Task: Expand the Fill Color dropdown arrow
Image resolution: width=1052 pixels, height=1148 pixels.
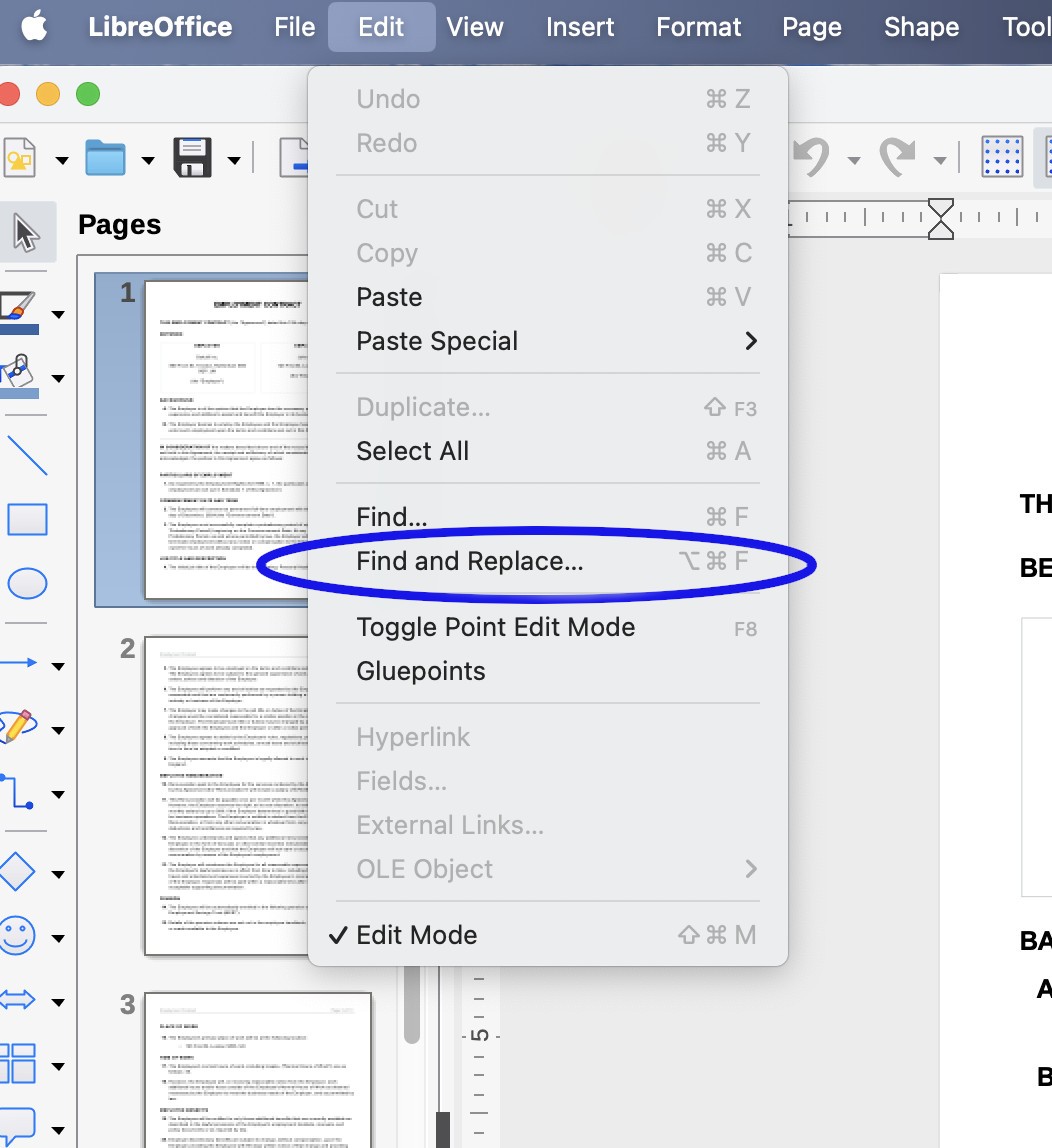Action: coord(58,379)
